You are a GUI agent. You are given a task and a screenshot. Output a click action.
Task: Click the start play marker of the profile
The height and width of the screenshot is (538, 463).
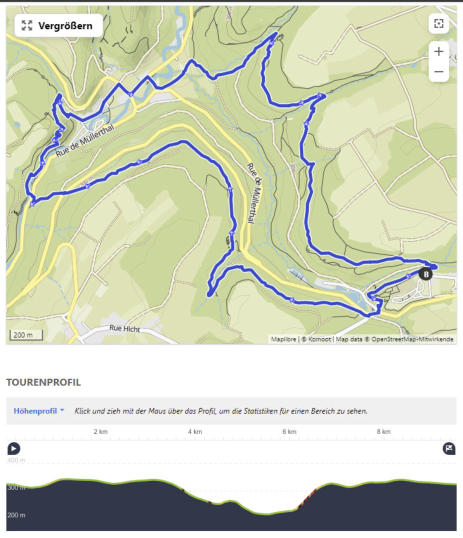[x=14, y=448]
